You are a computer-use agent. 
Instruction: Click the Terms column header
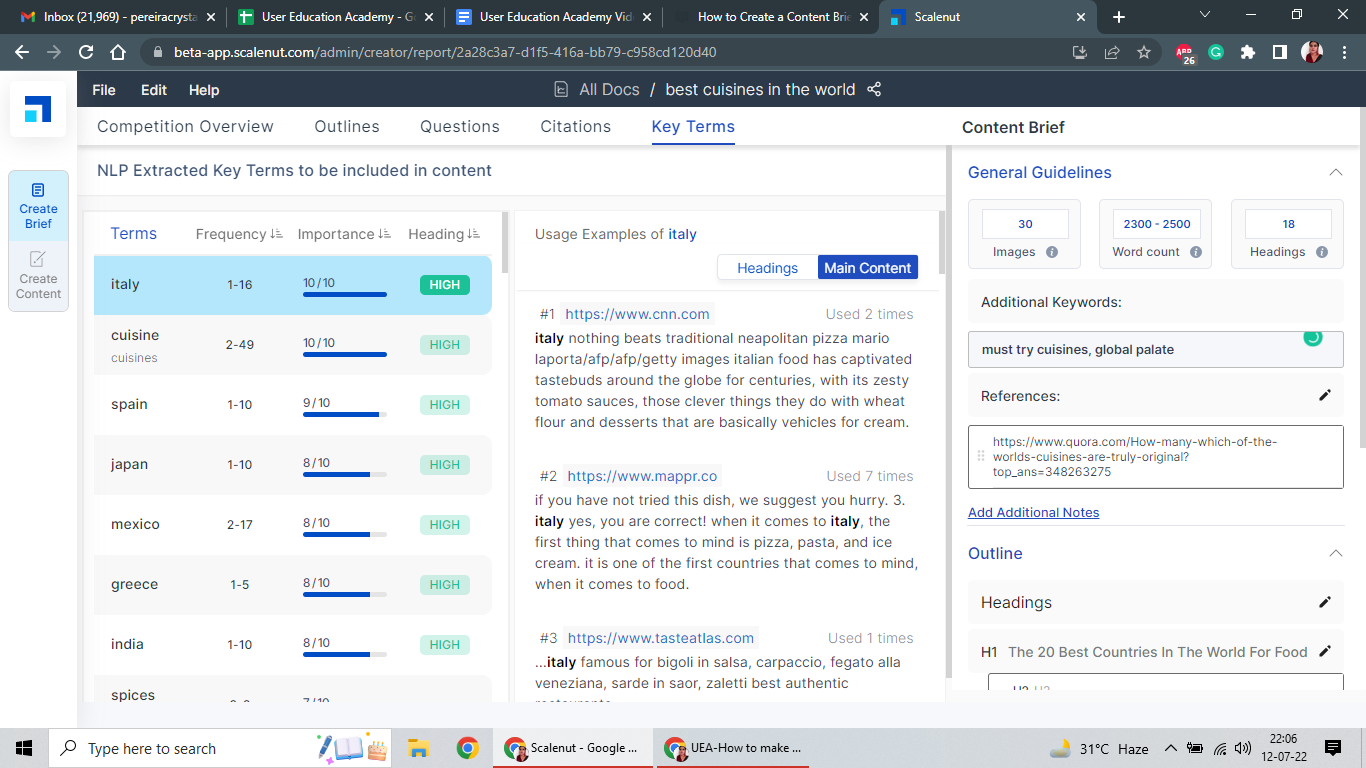click(133, 234)
